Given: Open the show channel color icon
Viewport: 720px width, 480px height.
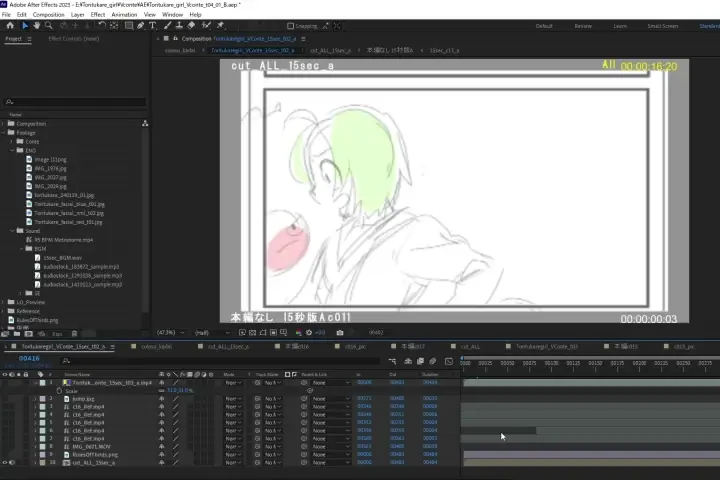Looking at the screenshot, I should pos(298,333).
